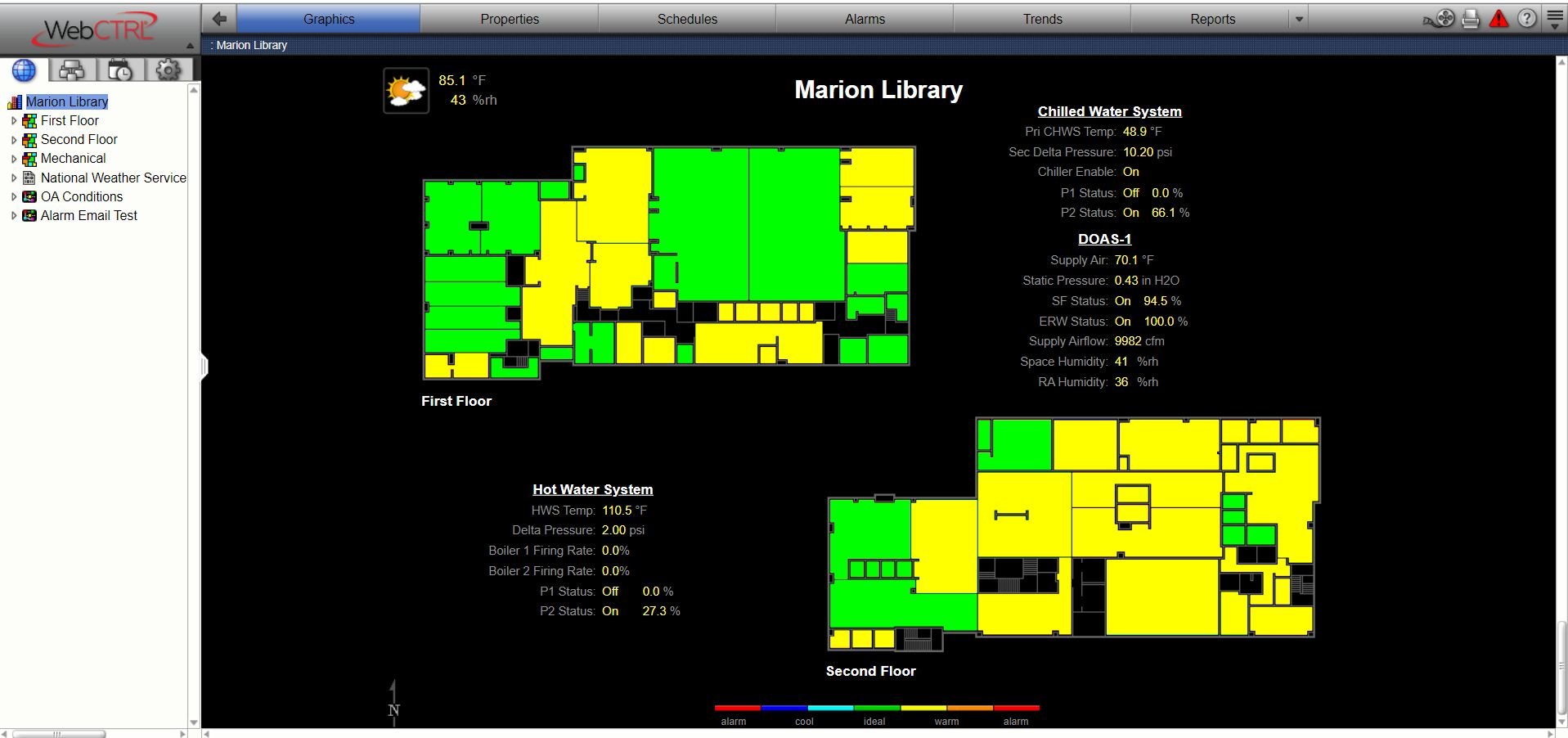Select Alarm Email Test in tree

coord(88,216)
